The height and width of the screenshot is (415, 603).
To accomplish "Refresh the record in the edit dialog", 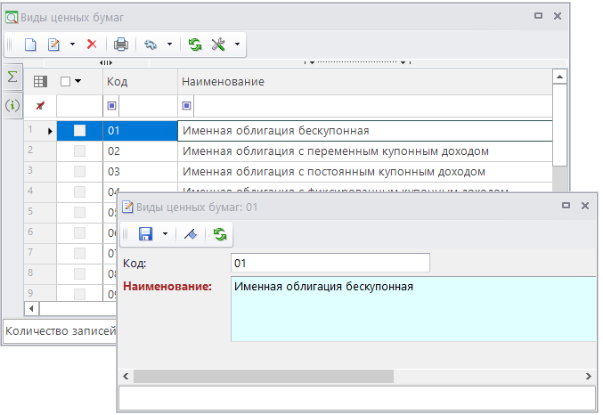I will click(x=218, y=234).
